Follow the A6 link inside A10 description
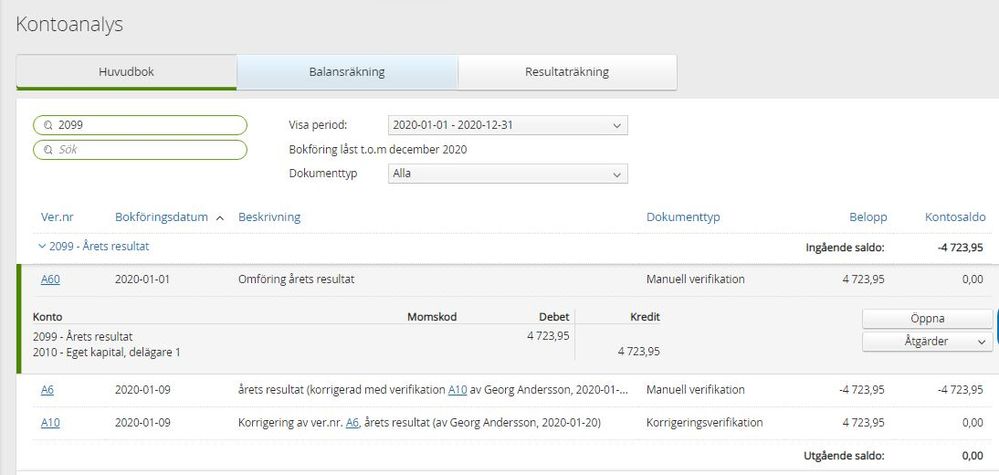Viewport: 999px width, 475px height. point(352,422)
